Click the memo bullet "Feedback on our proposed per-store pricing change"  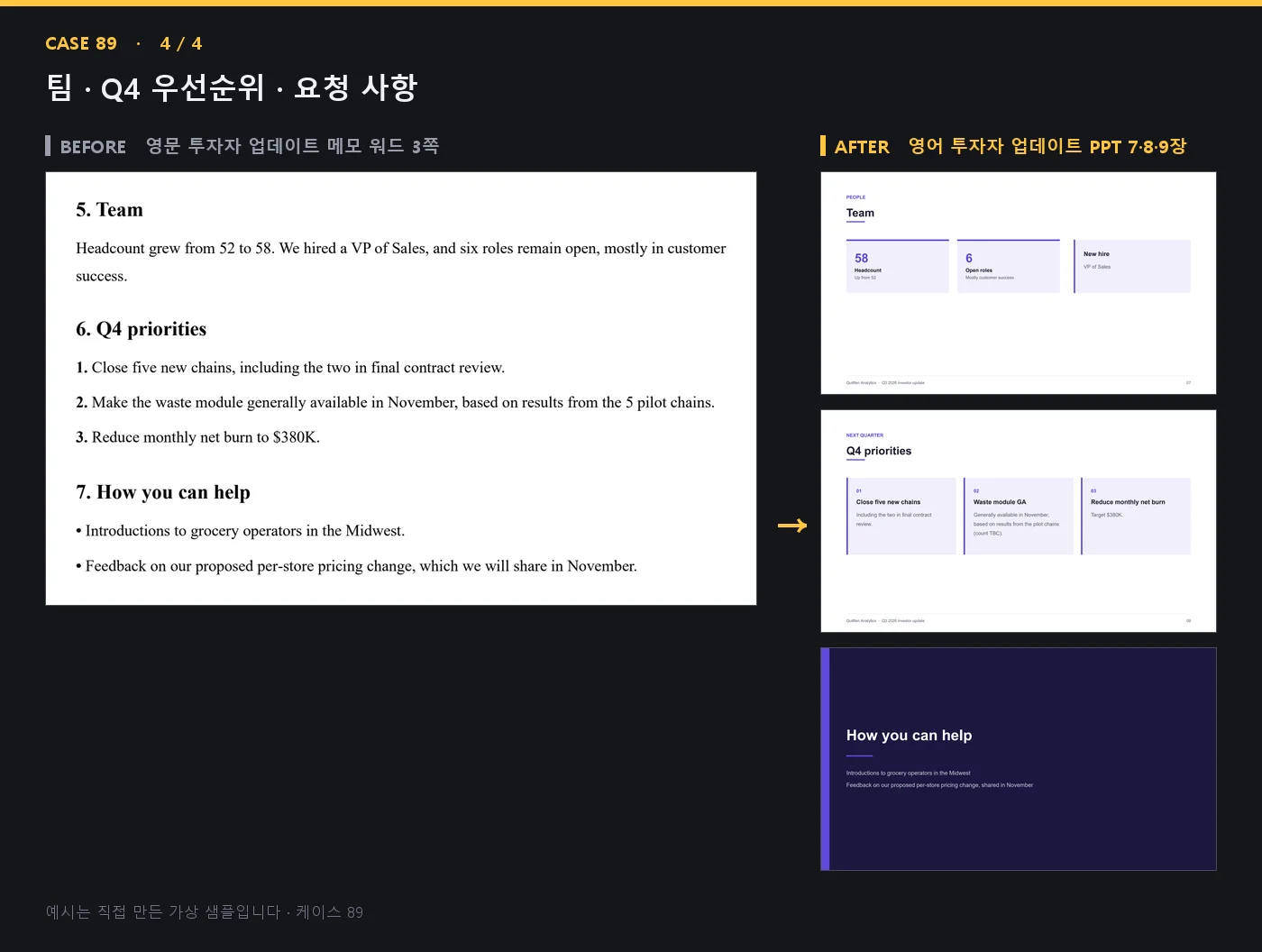click(x=356, y=566)
